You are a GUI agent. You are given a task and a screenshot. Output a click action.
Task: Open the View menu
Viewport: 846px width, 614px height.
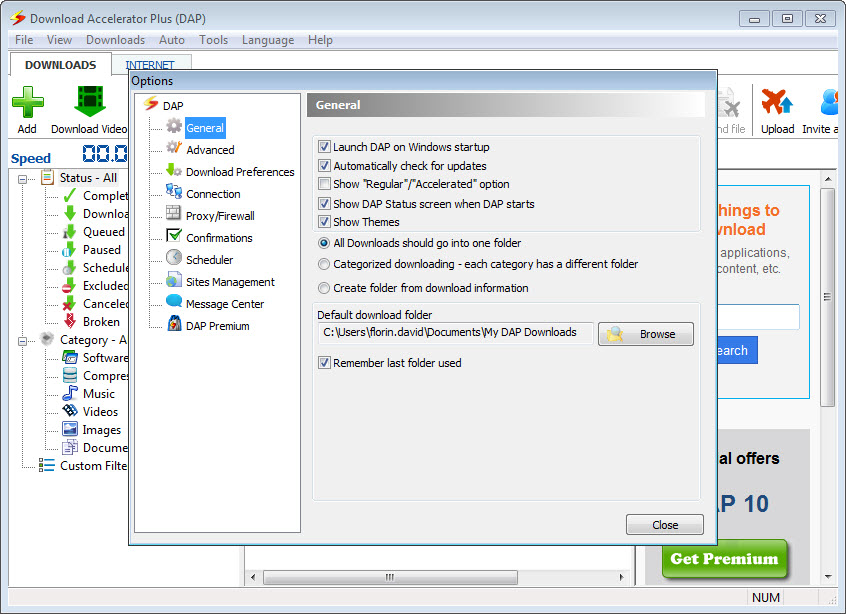[59, 40]
